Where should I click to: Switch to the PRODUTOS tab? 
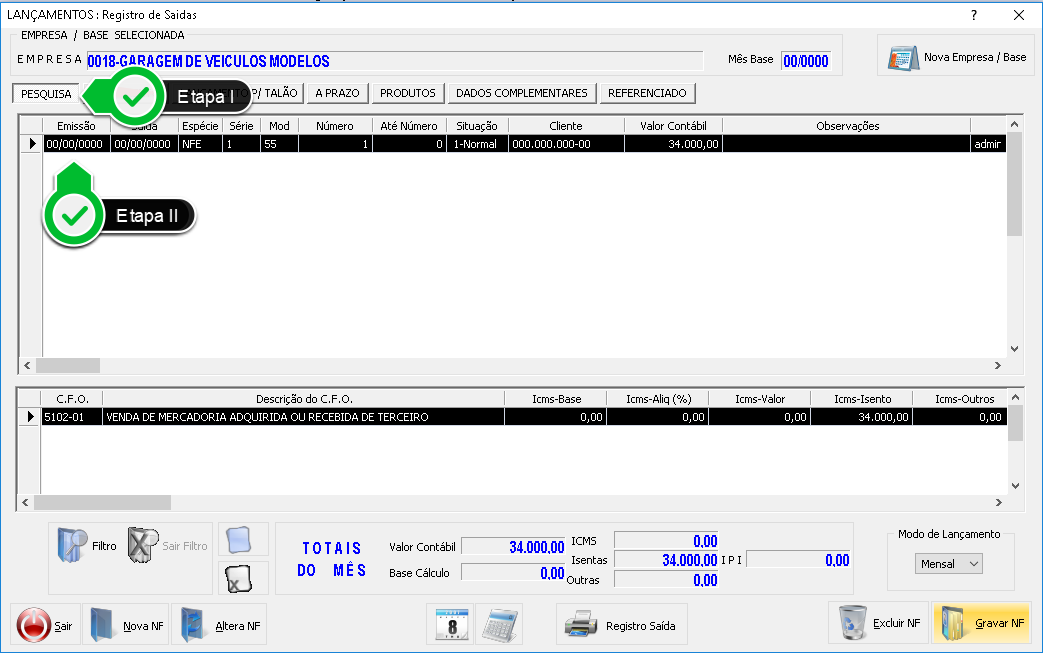(408, 93)
